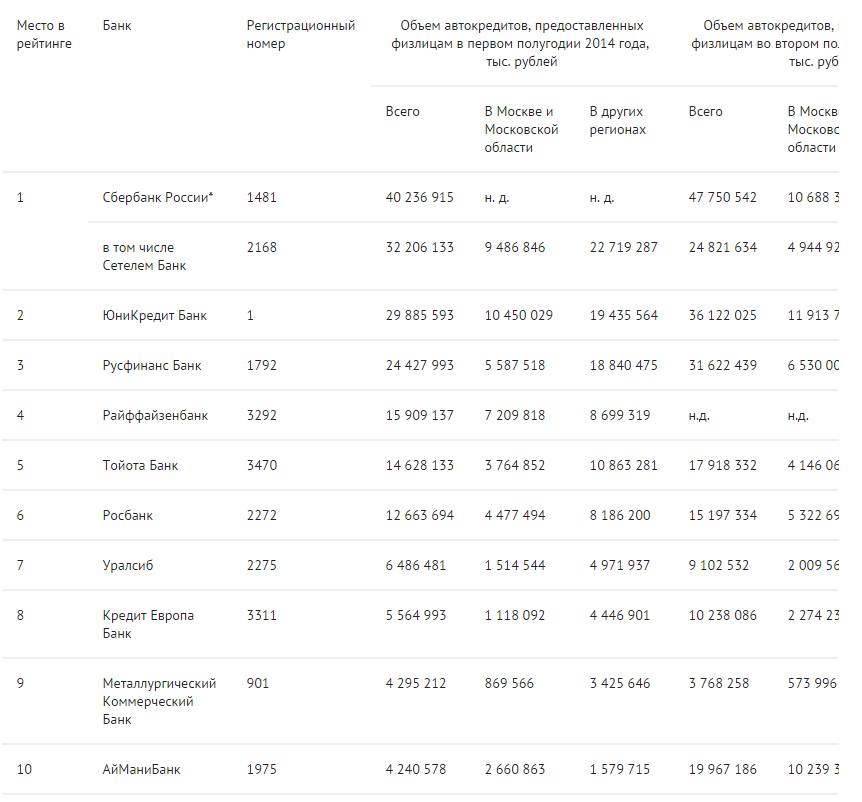Select the value 22 719 287
The width and height of the screenshot is (862, 802).
[x=623, y=247]
